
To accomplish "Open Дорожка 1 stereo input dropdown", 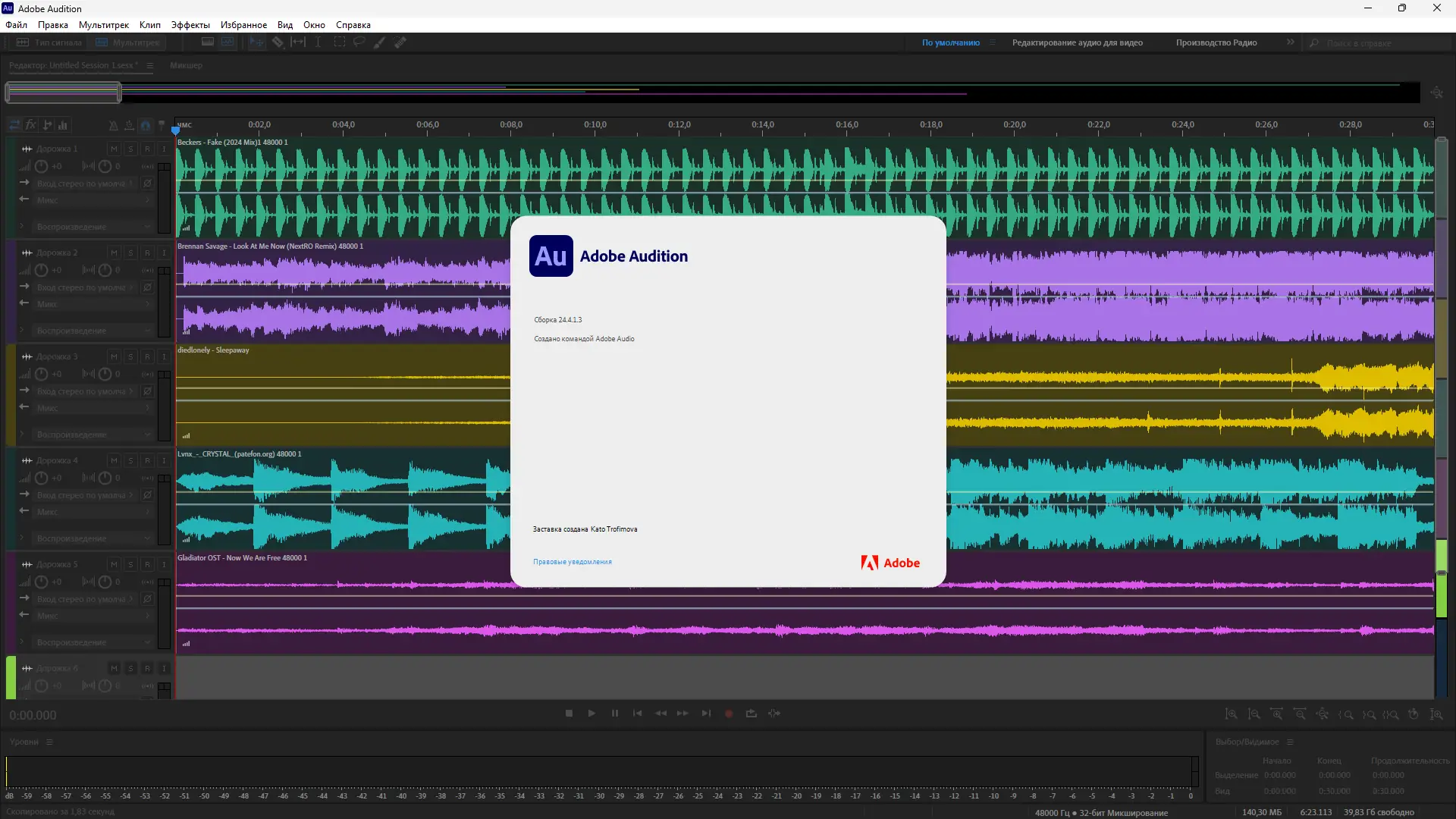I will click(83, 184).
